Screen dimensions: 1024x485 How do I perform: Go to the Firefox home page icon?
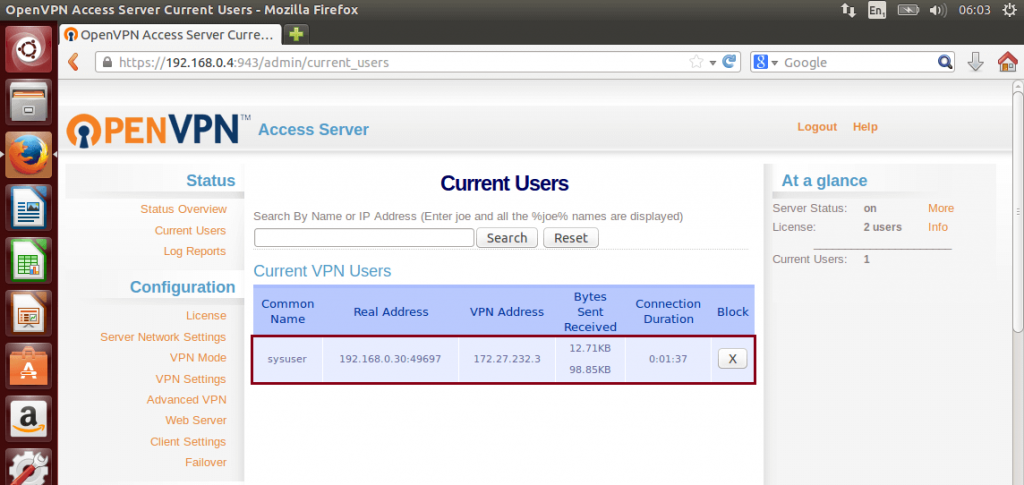[x=1008, y=62]
